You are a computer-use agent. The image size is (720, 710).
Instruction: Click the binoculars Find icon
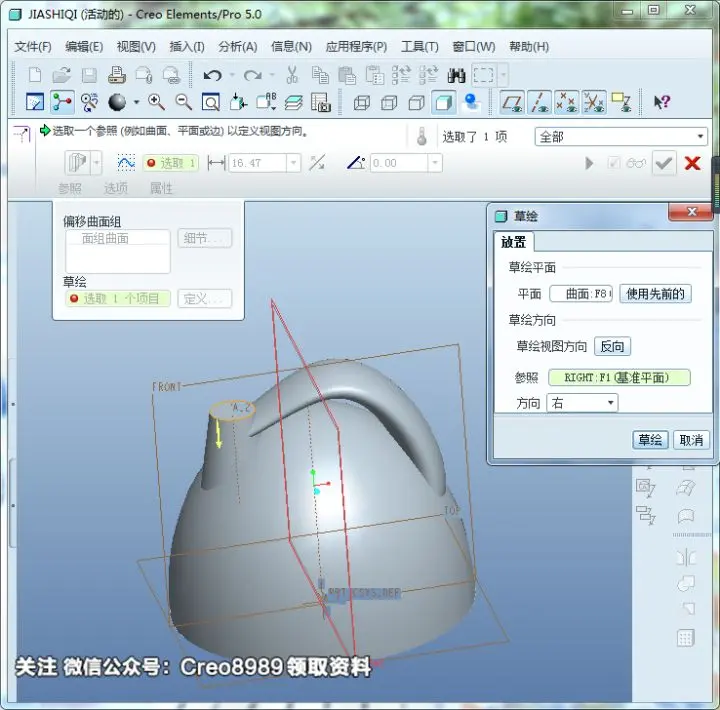click(x=456, y=75)
